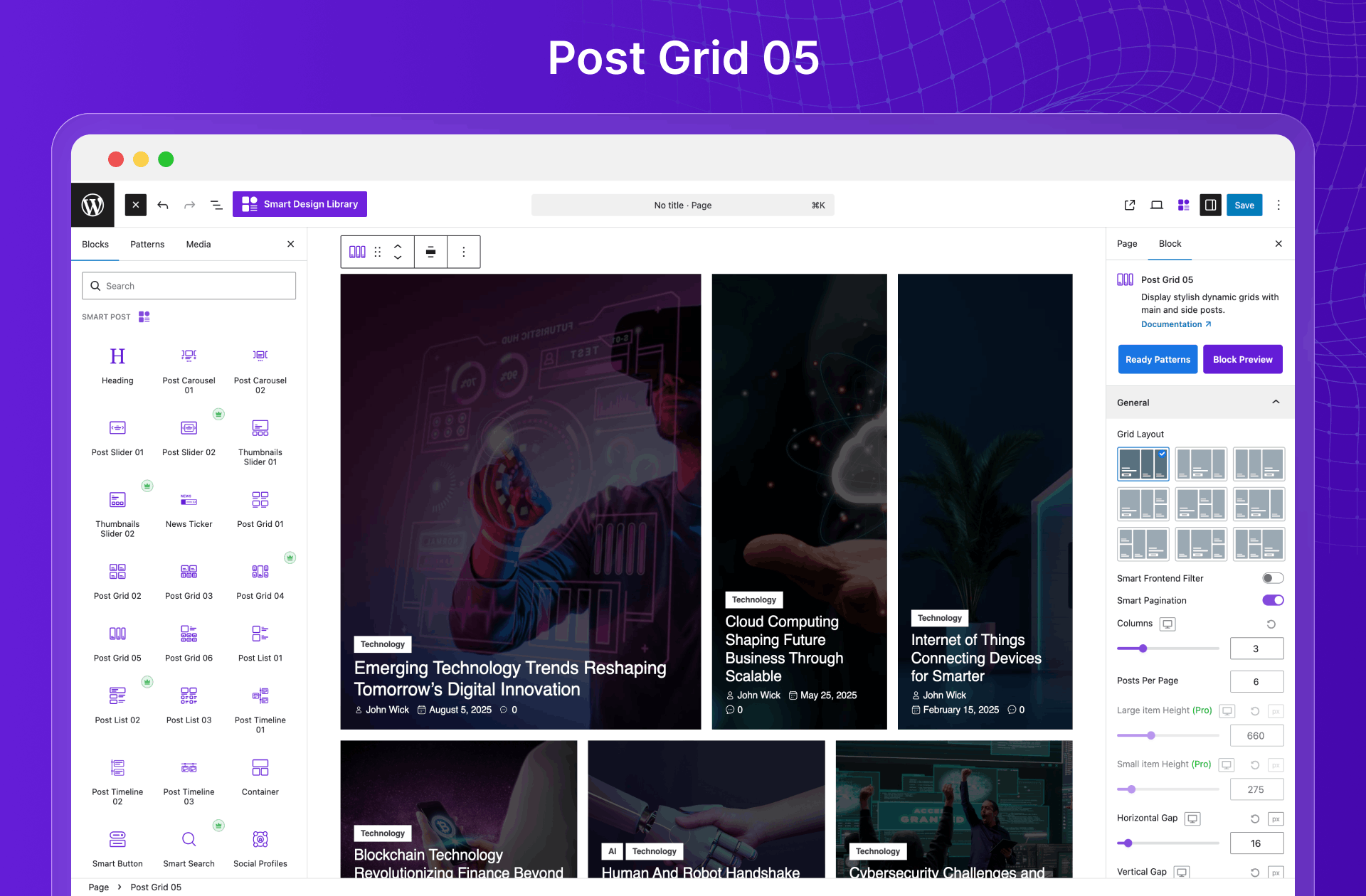Toggle the settings sidebar panel icon
The width and height of the screenshot is (1366, 896).
click(x=1209, y=205)
